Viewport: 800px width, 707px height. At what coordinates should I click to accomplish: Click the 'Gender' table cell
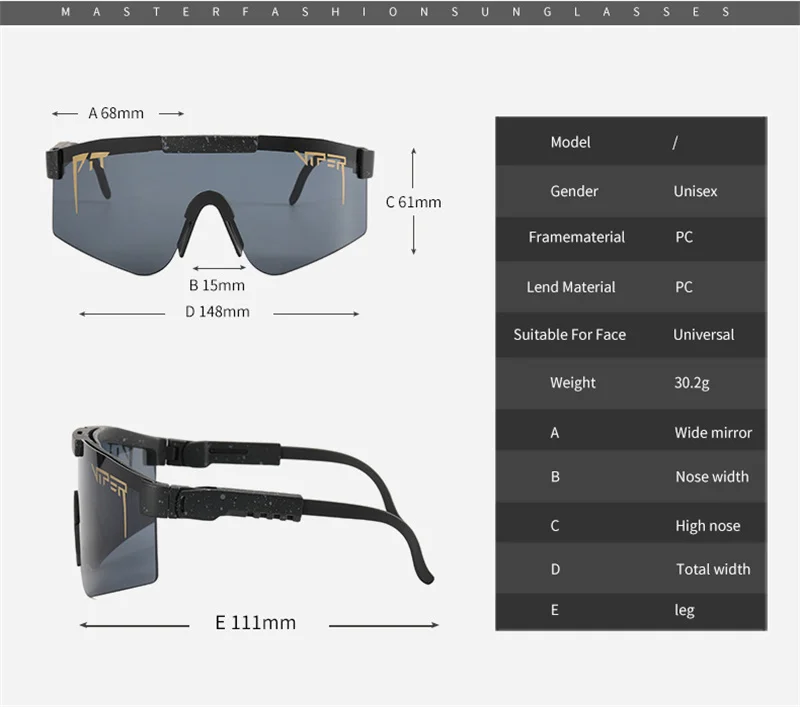[574, 191]
